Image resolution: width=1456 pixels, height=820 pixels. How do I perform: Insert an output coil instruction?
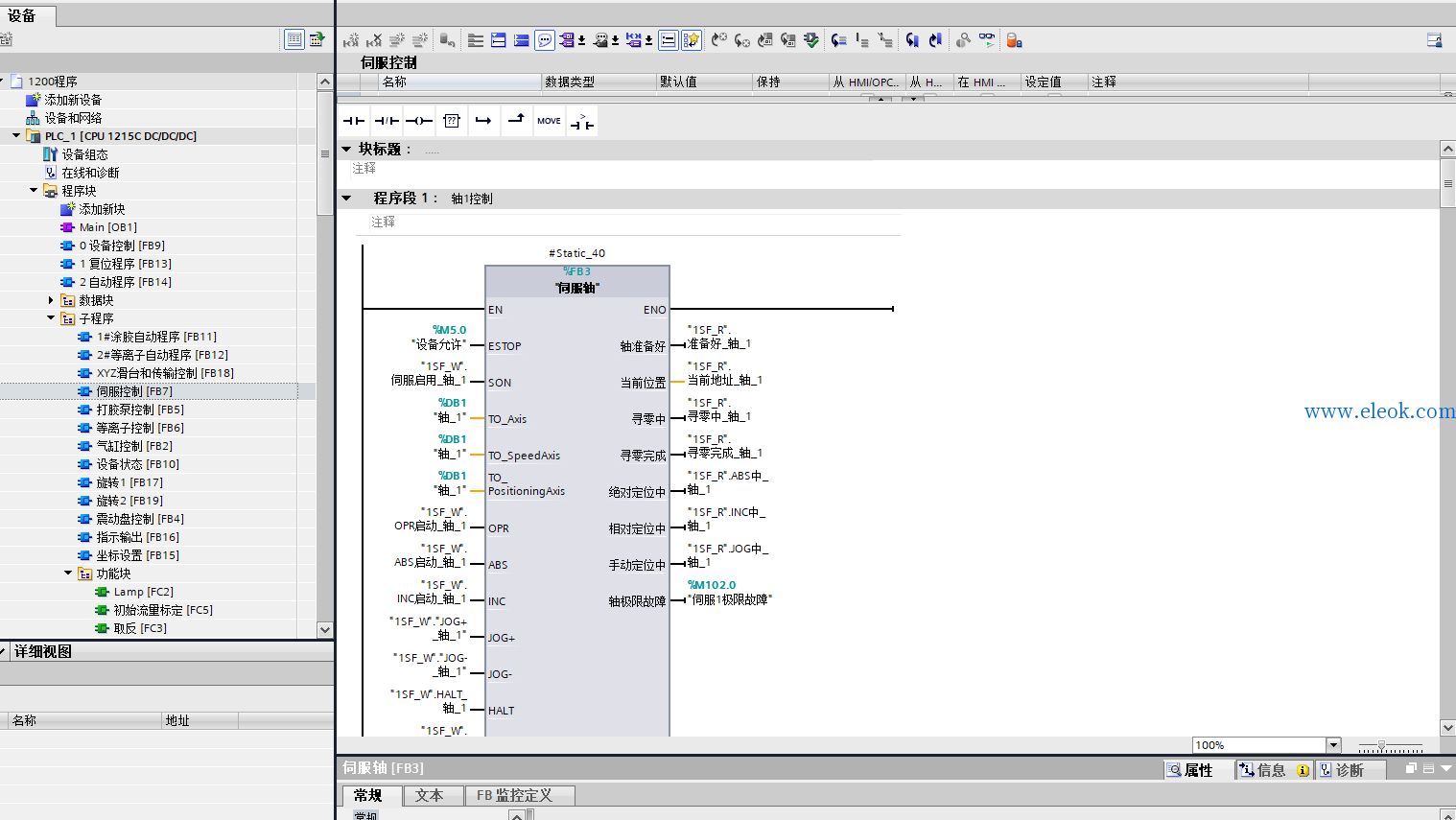419,121
